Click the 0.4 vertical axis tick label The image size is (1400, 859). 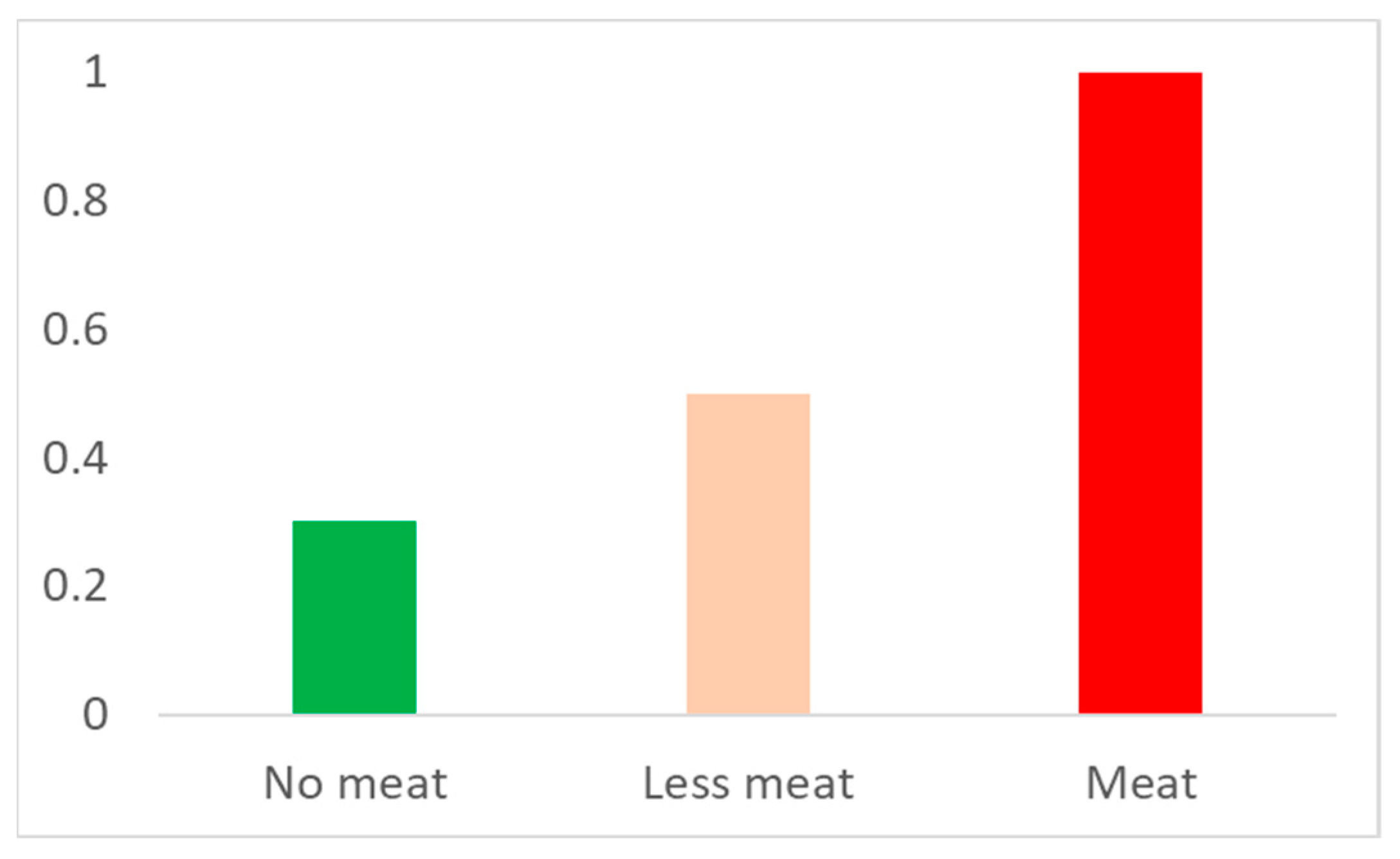75,458
